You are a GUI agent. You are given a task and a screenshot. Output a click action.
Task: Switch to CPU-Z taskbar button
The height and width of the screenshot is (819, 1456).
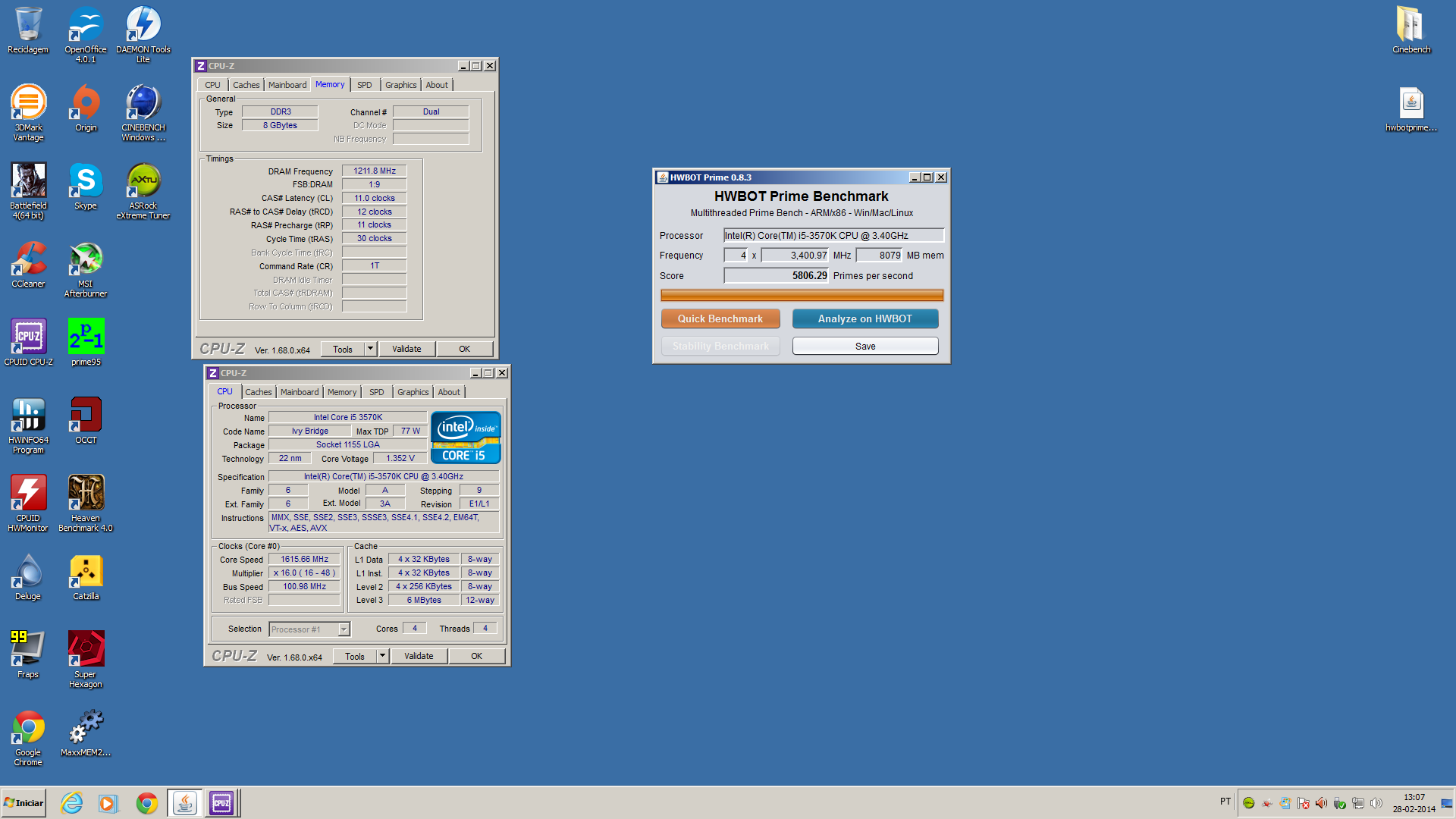tap(222, 802)
